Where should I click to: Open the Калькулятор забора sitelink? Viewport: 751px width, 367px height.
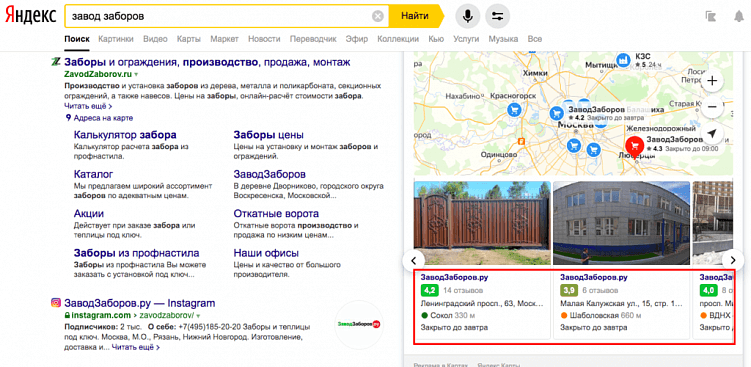pos(125,135)
